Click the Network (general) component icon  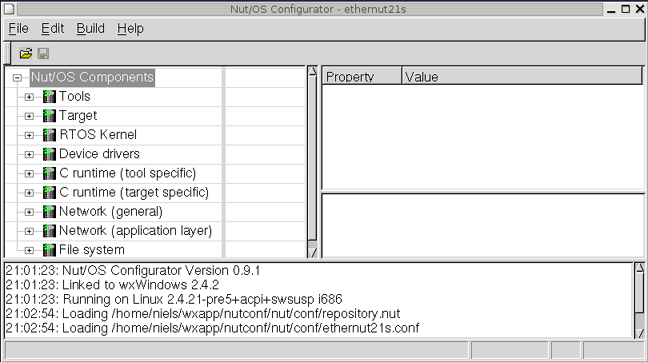coord(49,212)
